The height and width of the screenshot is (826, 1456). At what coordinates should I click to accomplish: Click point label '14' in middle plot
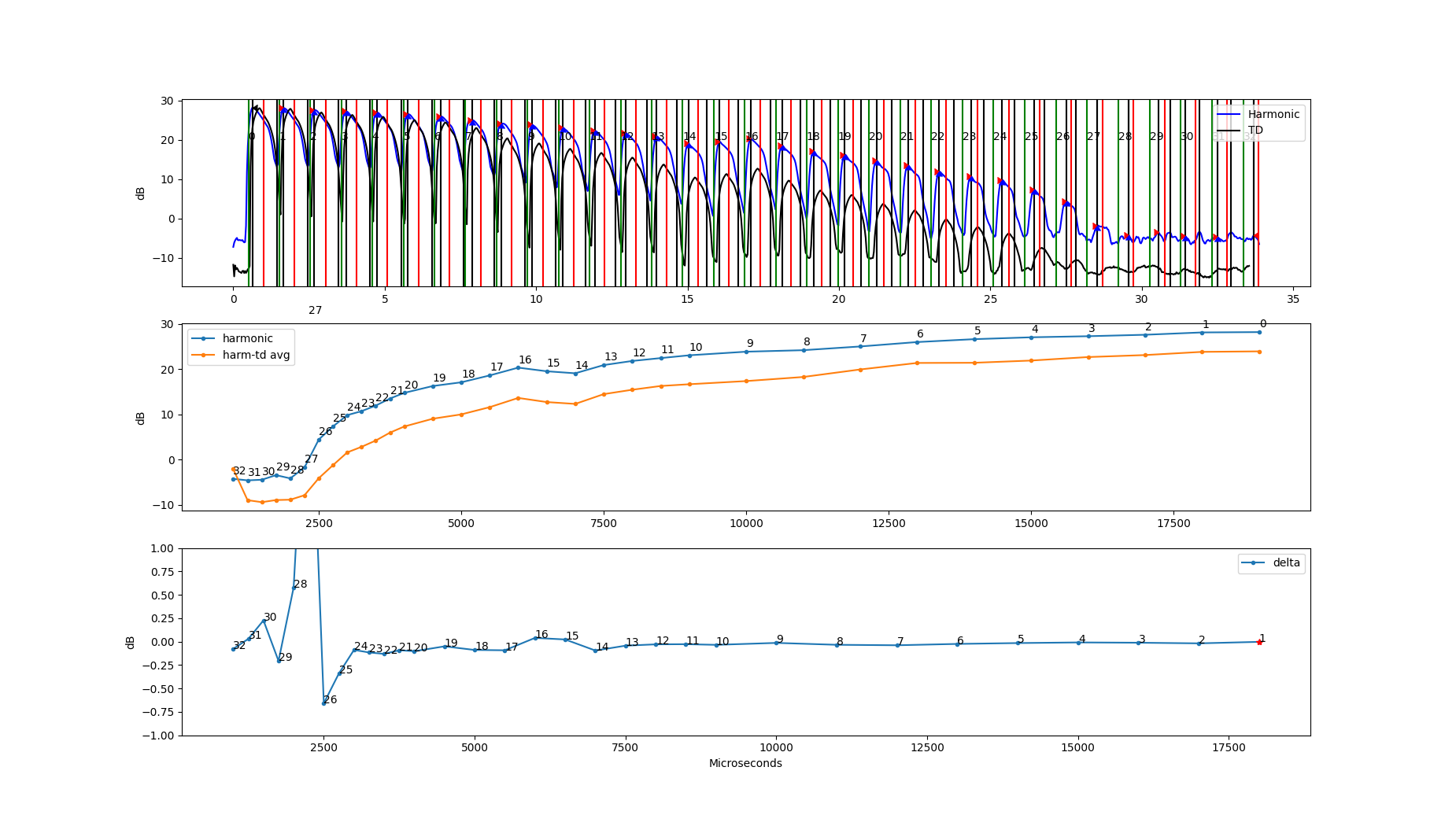(582, 365)
